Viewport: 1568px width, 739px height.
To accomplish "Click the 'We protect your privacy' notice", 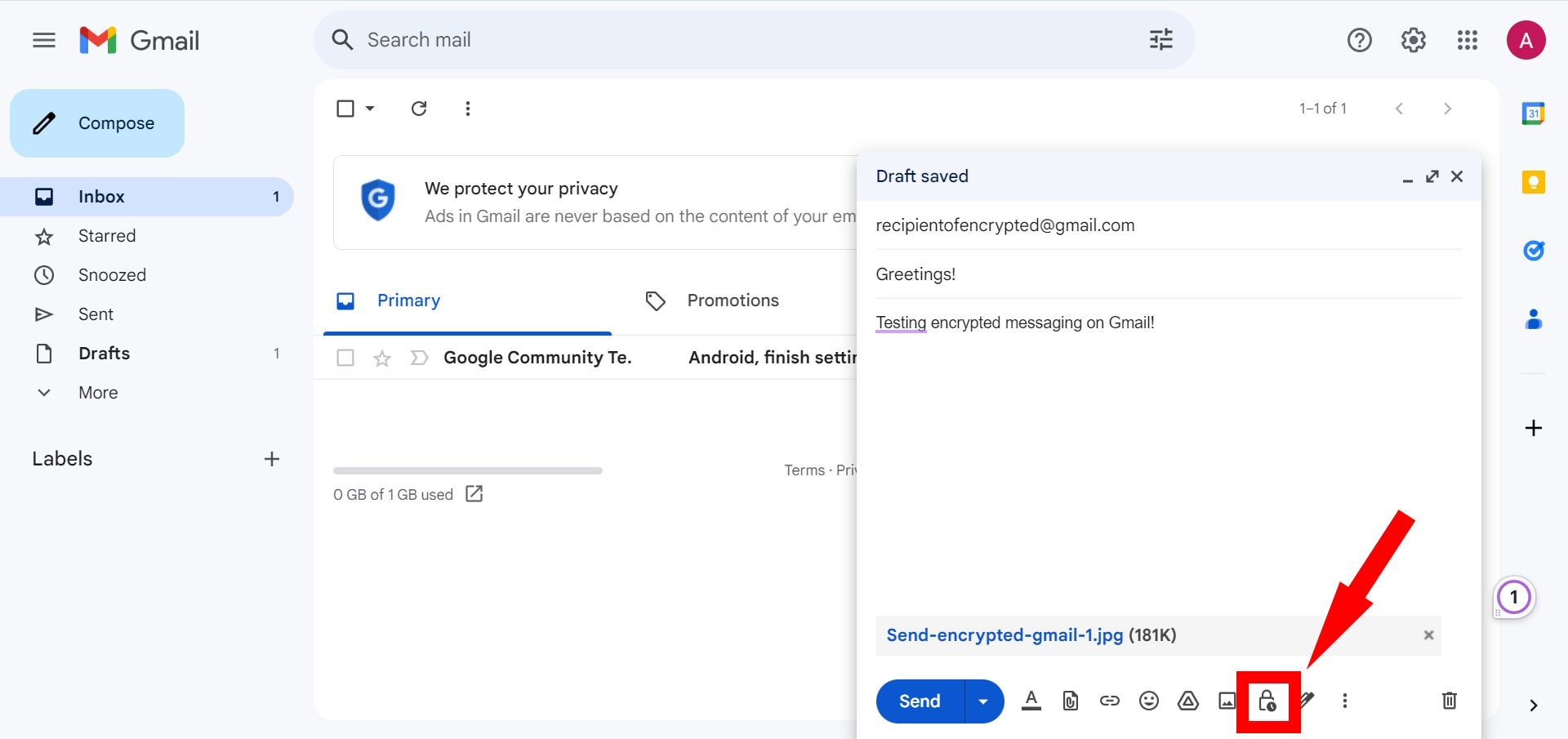I will coord(595,203).
